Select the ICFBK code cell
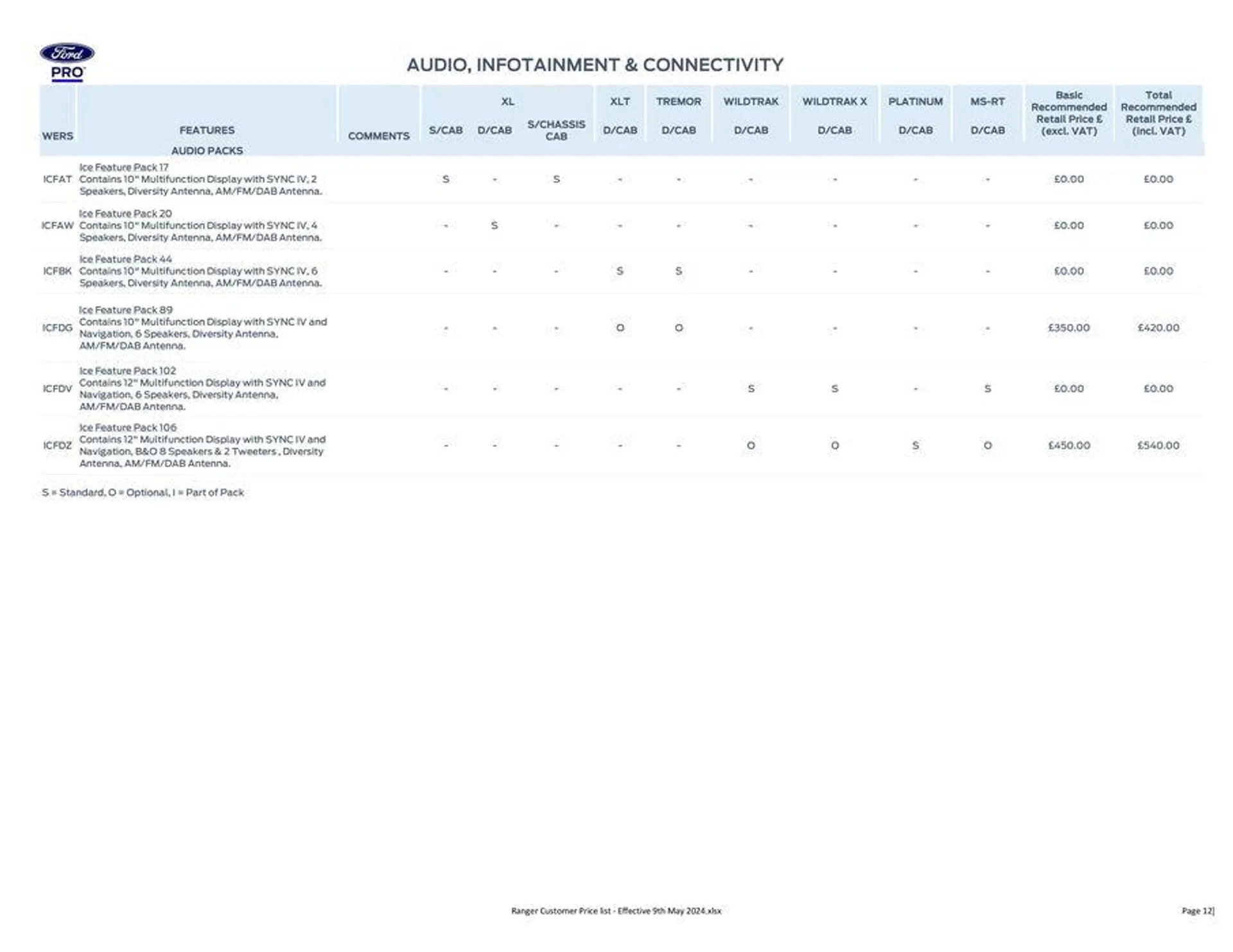 [x=57, y=271]
